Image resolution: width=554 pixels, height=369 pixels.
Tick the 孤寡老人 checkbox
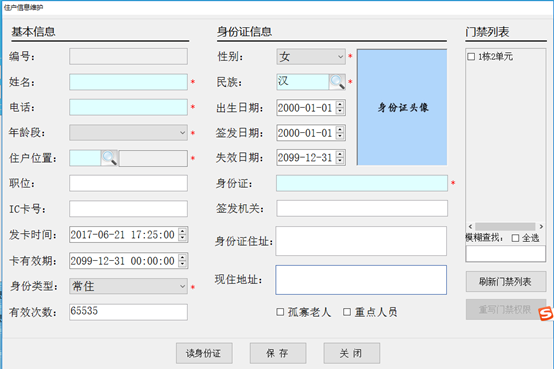tap(280, 312)
